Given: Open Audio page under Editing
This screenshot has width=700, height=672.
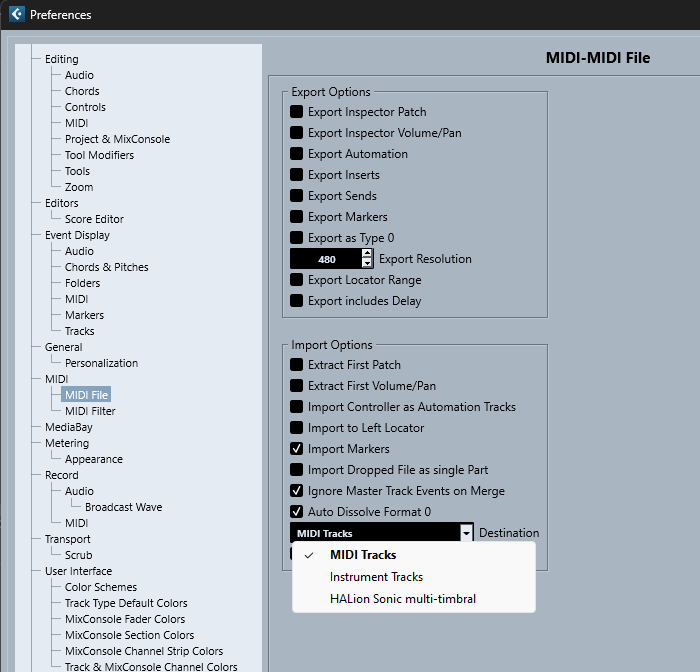Looking at the screenshot, I should point(79,75).
